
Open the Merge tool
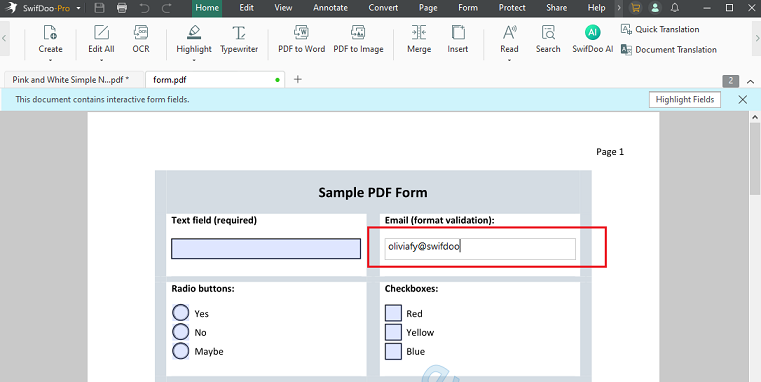pos(419,39)
